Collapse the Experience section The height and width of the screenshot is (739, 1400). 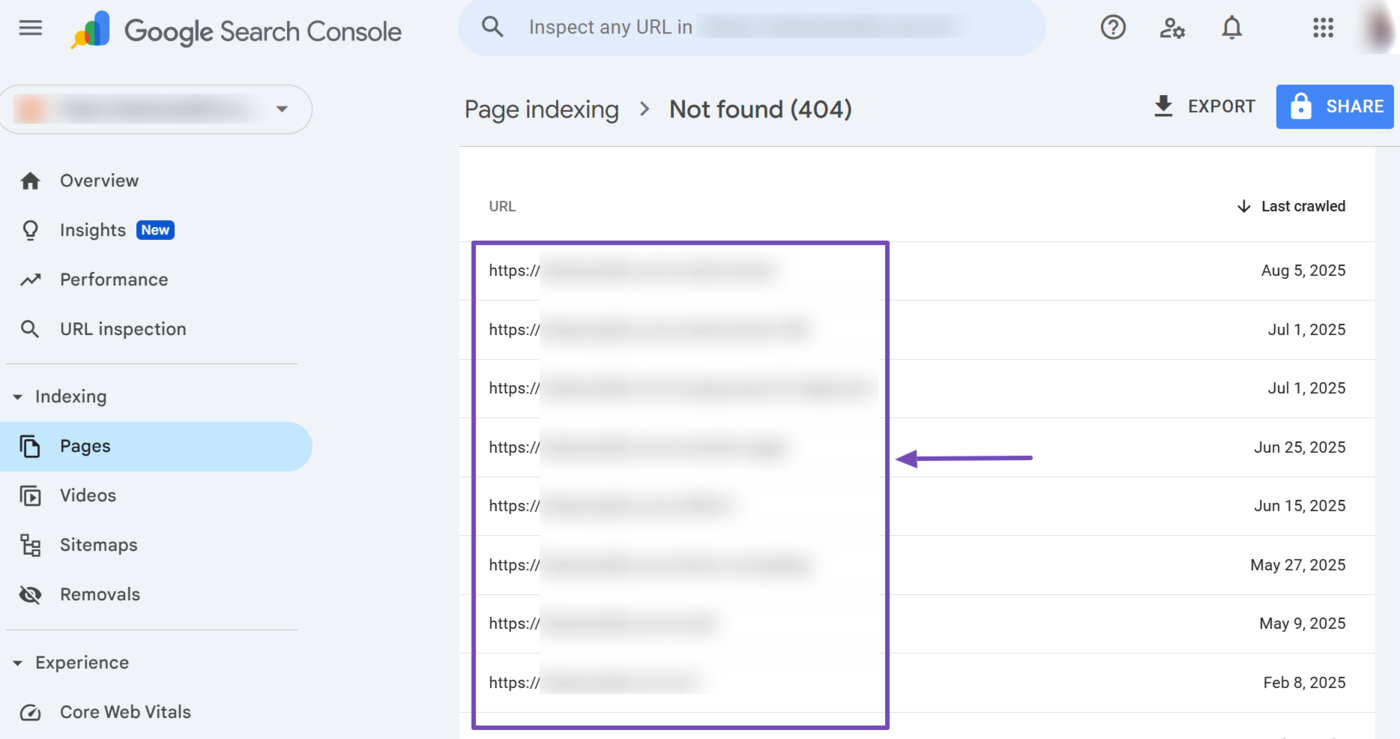(17, 663)
